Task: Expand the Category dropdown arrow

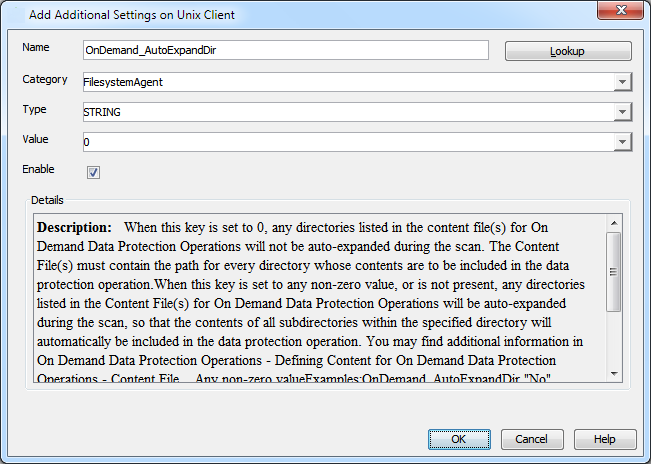Action: (622, 82)
